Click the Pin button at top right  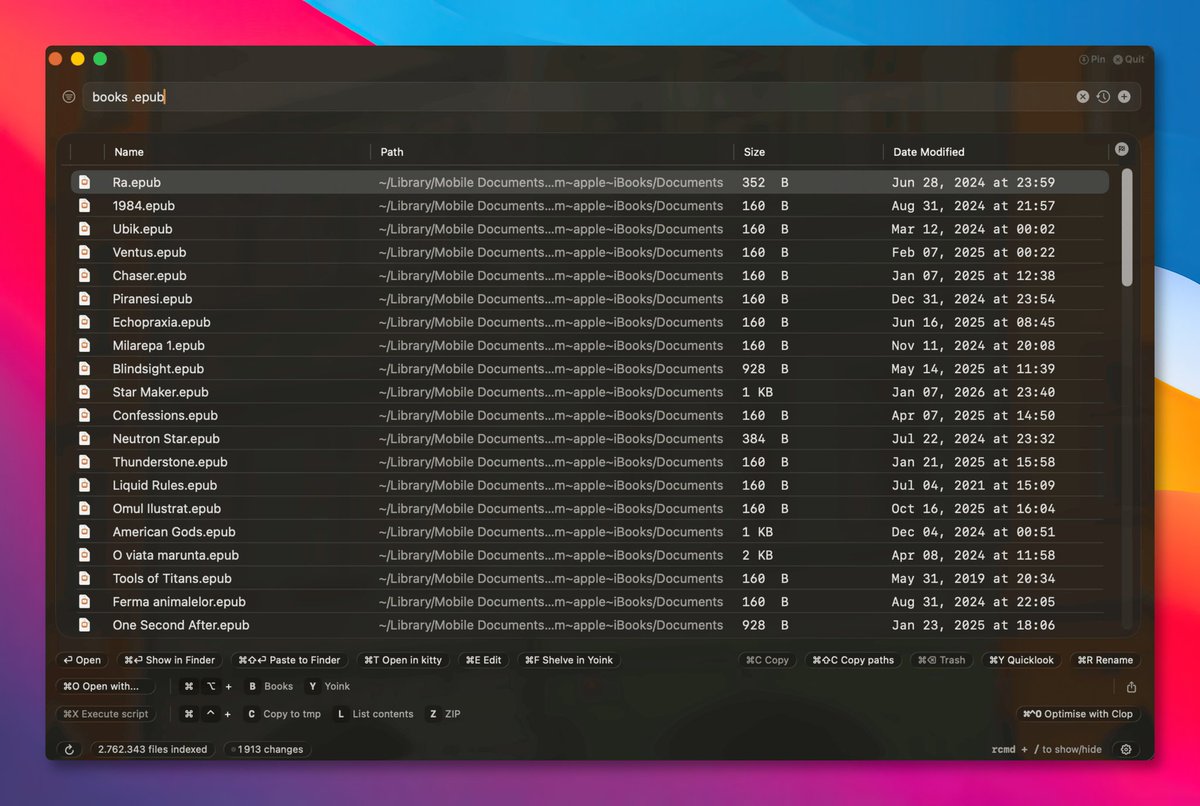click(1092, 59)
